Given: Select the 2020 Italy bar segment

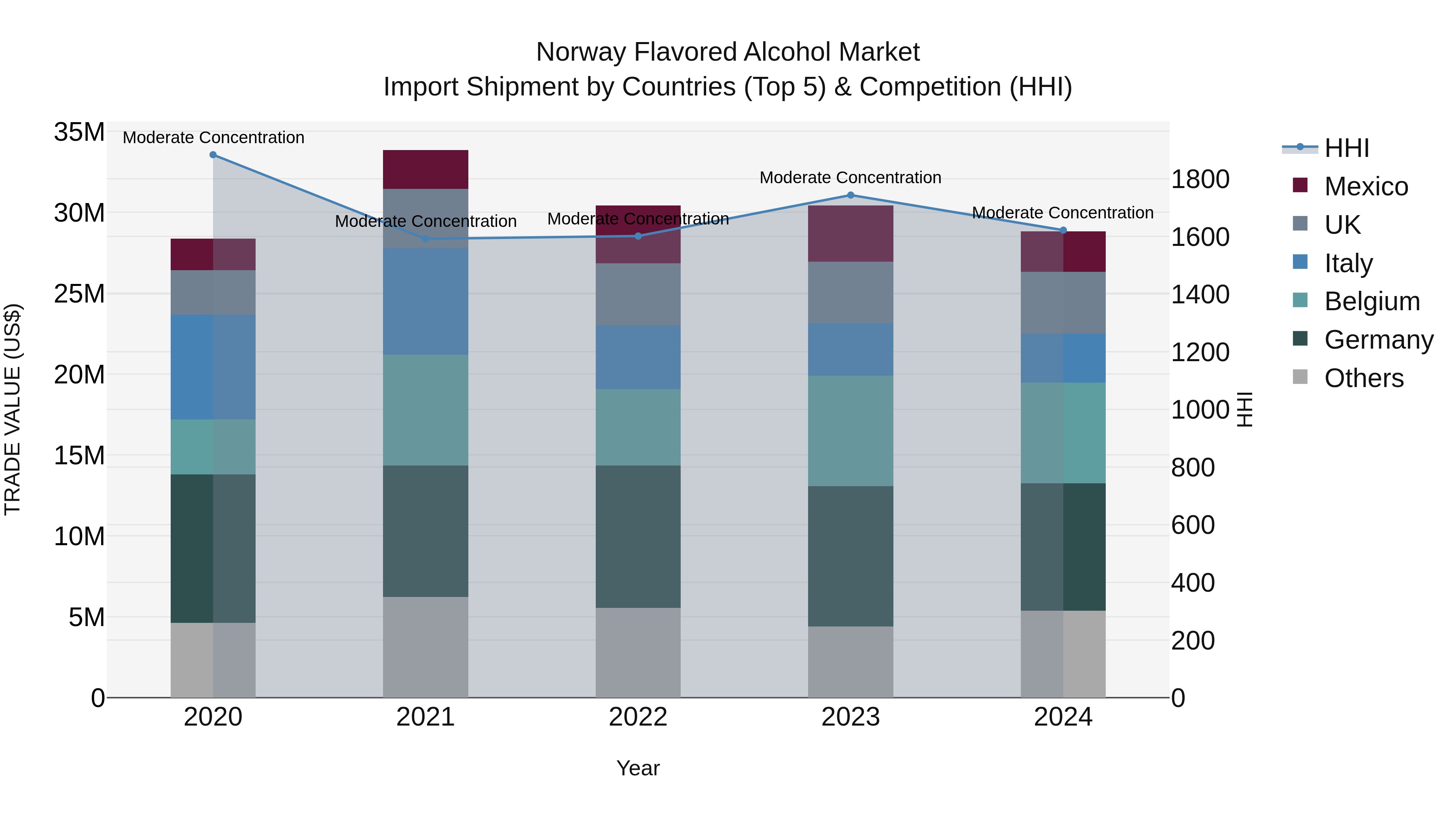Looking at the screenshot, I should tap(213, 367).
